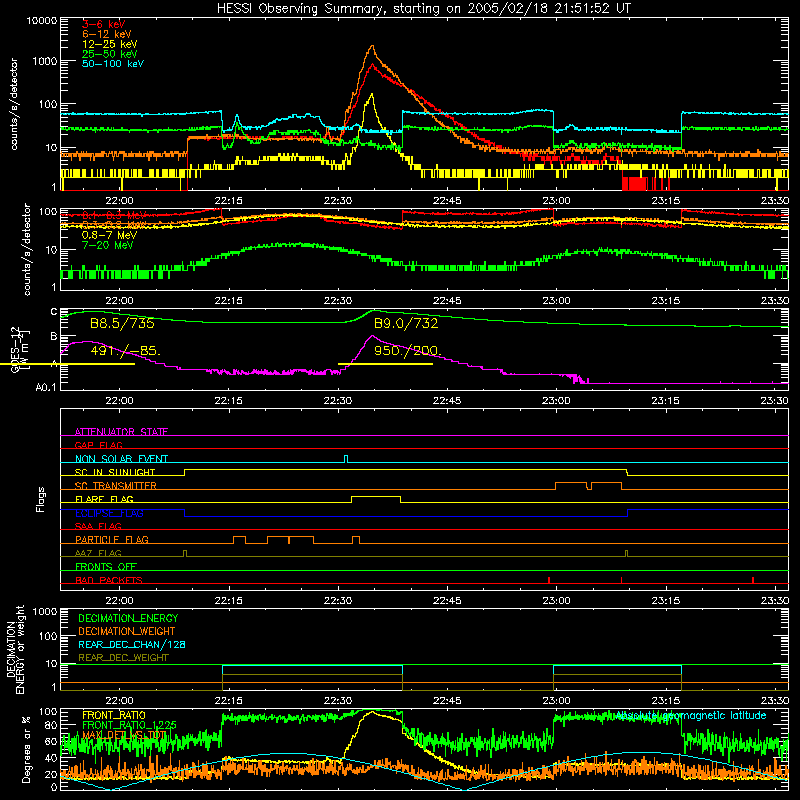The width and height of the screenshot is (800, 800).
Task: Click the REAR_DEC_CHAN/128 legend label
Action: coord(132,644)
